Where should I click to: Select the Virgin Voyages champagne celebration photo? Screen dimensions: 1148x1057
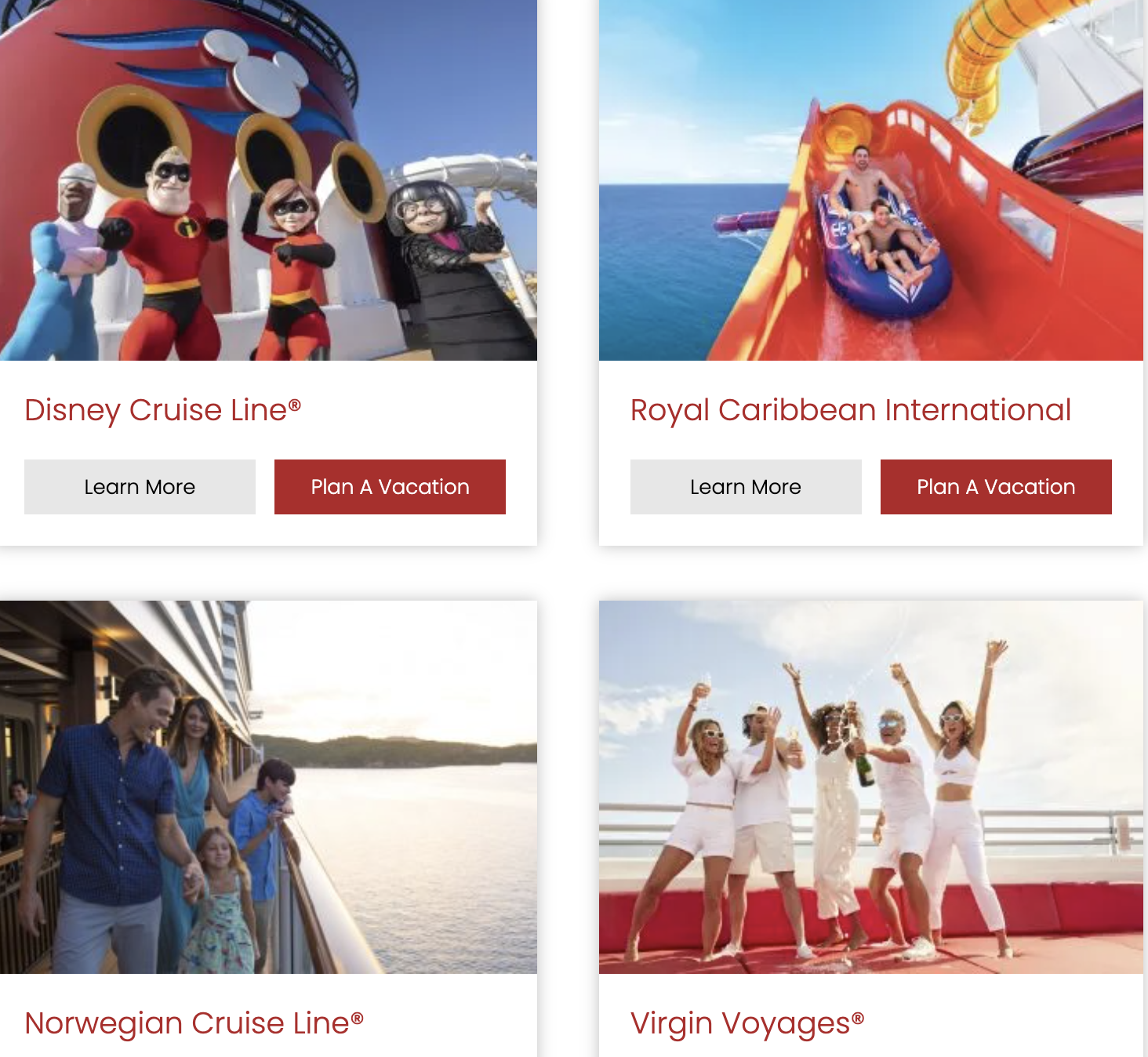pos(871,787)
